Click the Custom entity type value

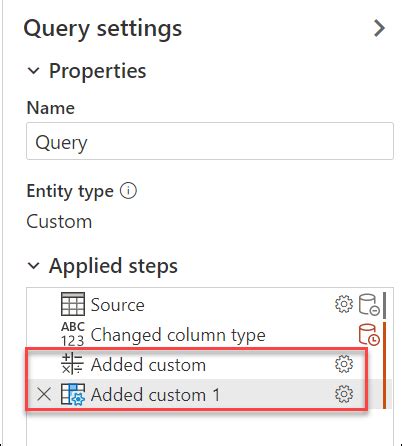[x=59, y=222]
